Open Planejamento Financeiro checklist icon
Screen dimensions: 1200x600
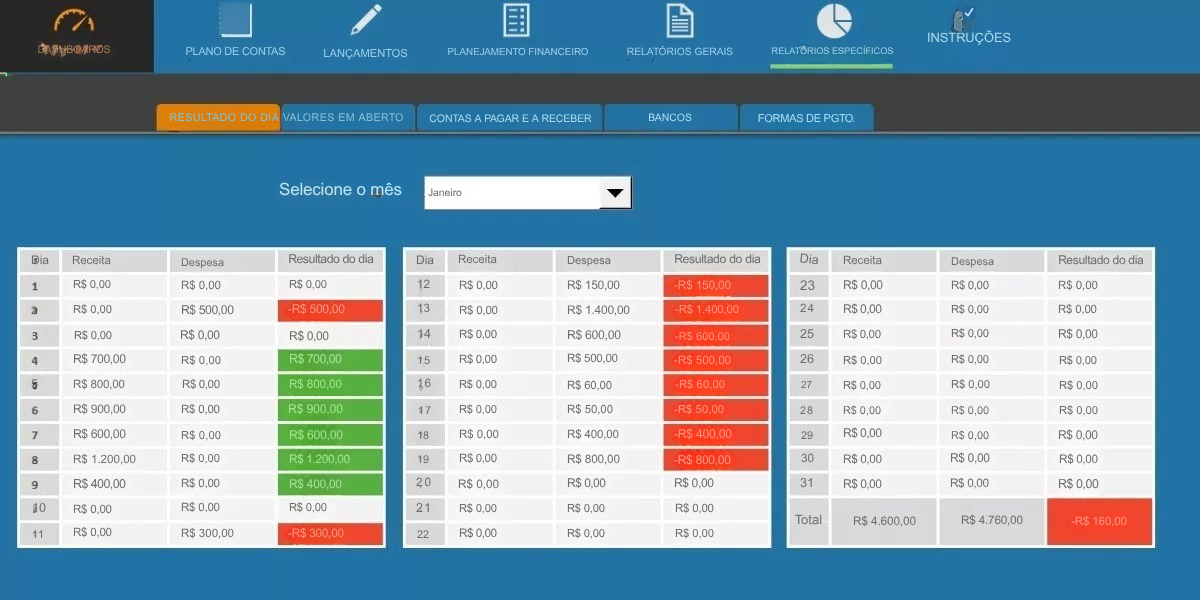517,20
